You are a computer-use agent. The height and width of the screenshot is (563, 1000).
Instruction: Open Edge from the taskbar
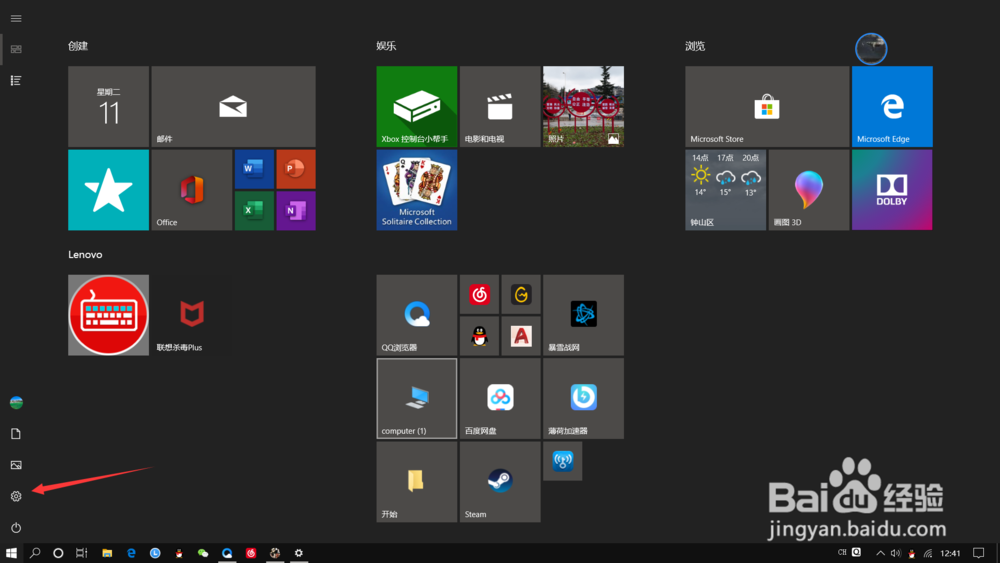(x=131, y=553)
